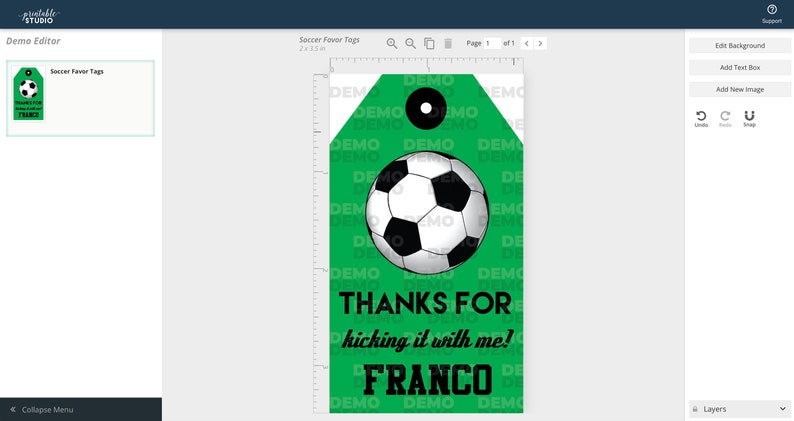The width and height of the screenshot is (794, 421).
Task: Open Edit Background
Action: click(x=740, y=46)
